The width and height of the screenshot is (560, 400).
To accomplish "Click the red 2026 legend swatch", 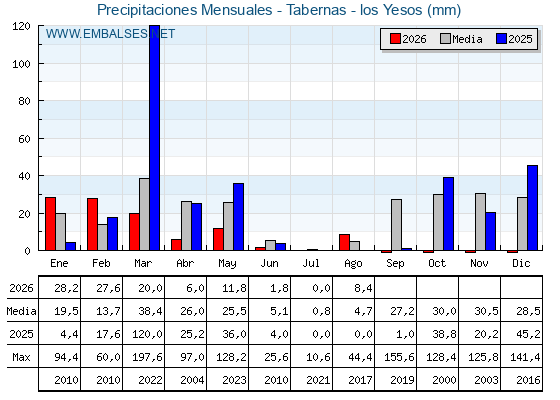I will tap(395, 39).
